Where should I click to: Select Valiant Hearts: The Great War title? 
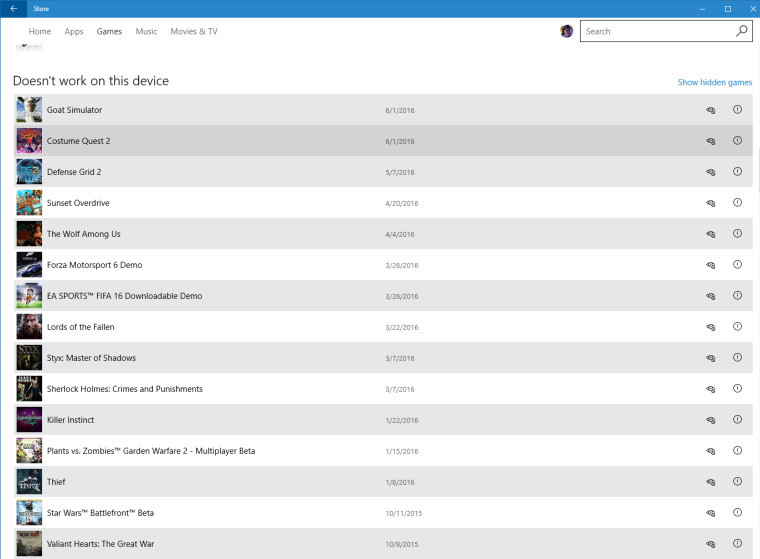click(x=100, y=544)
